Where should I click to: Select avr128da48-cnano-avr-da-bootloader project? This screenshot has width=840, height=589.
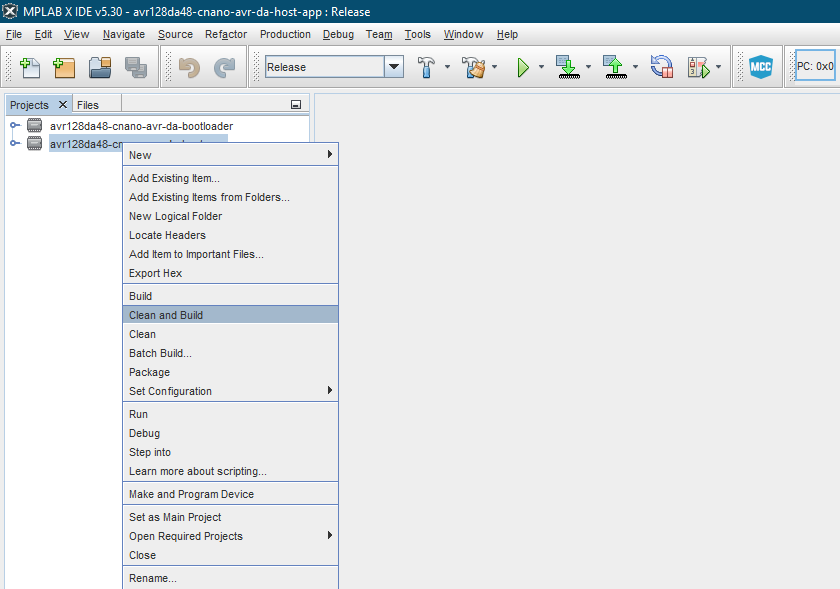point(141,126)
